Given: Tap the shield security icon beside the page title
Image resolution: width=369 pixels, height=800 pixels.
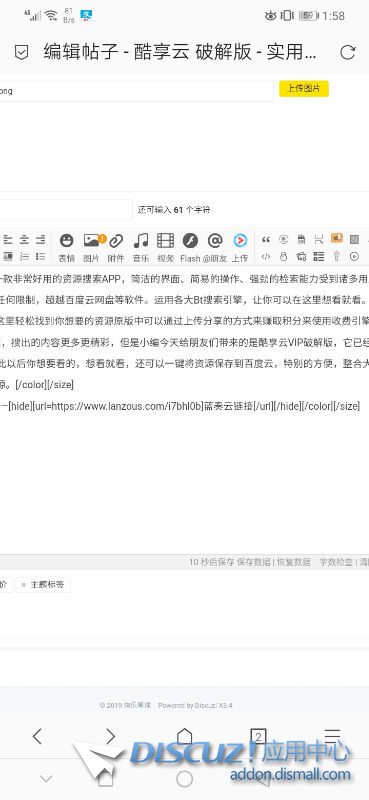Looking at the screenshot, I should [21, 52].
